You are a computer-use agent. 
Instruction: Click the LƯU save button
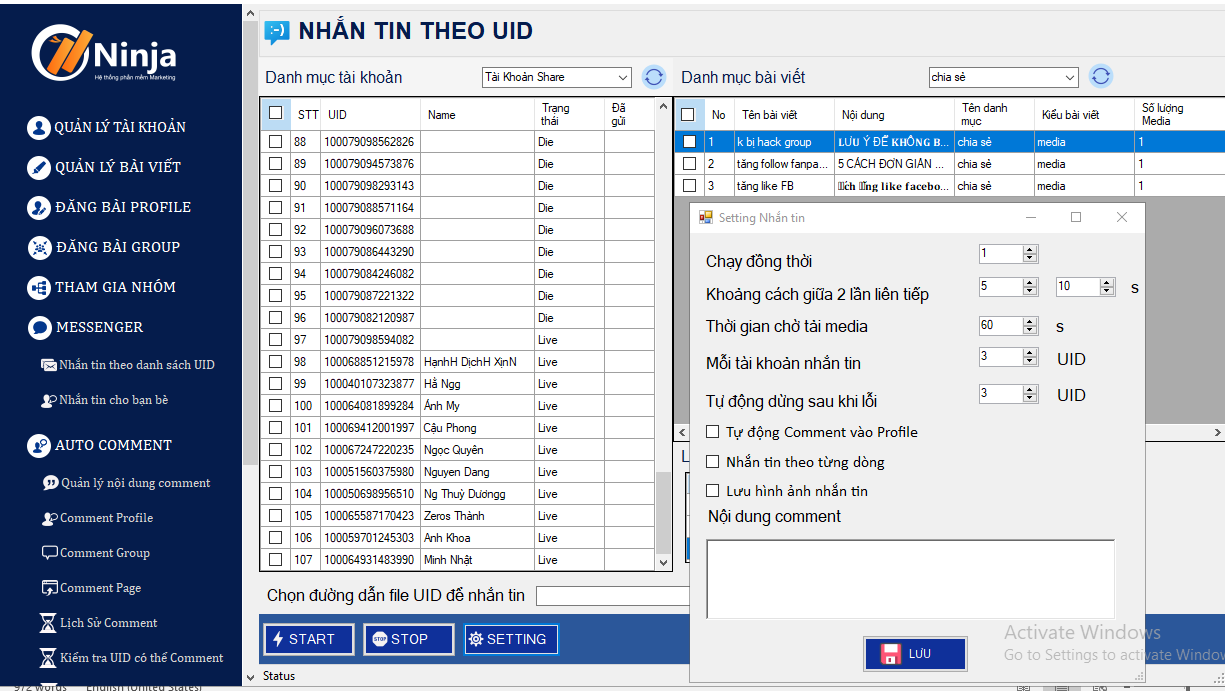[x=915, y=654]
